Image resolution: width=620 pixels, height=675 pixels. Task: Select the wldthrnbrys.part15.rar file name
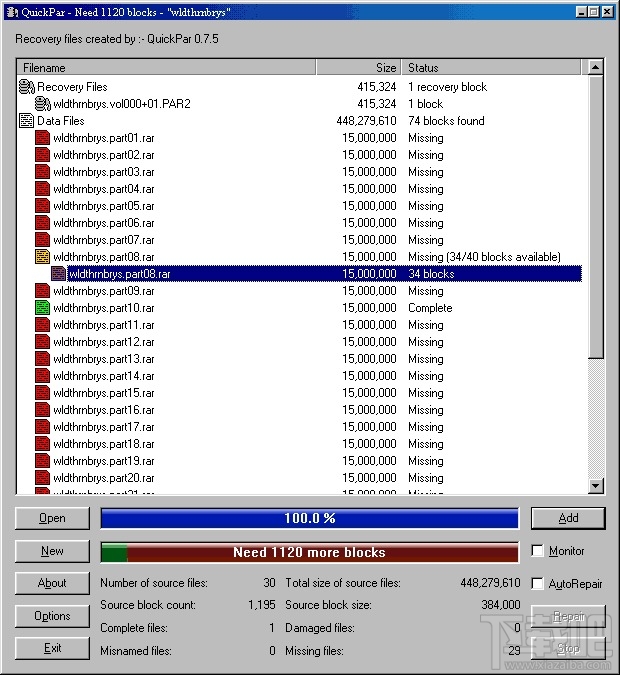tap(104, 393)
